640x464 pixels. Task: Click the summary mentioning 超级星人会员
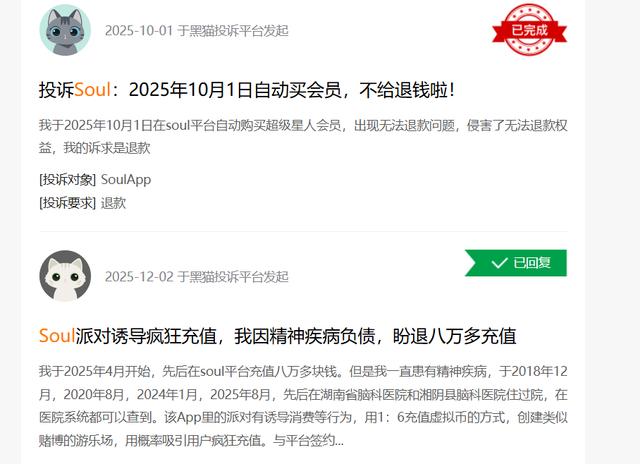click(303, 136)
